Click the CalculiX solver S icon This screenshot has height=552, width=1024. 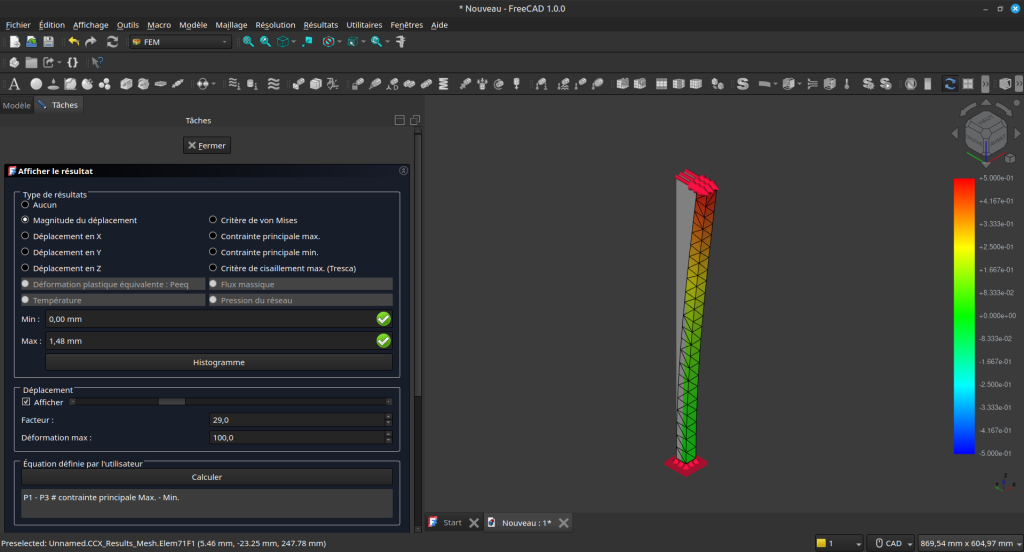(x=743, y=84)
